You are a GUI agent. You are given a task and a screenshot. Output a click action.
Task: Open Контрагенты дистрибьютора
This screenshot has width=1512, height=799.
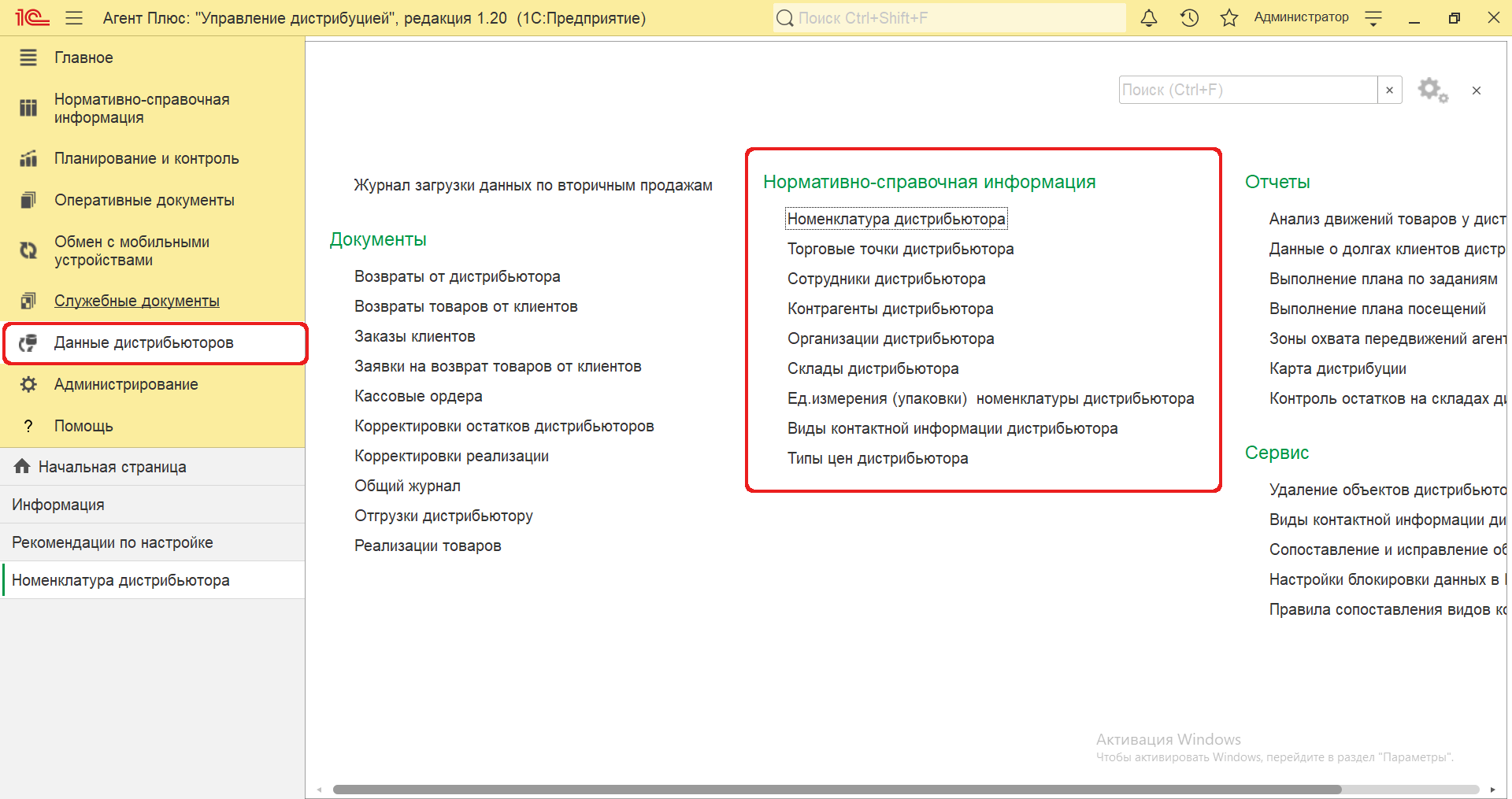coord(890,309)
